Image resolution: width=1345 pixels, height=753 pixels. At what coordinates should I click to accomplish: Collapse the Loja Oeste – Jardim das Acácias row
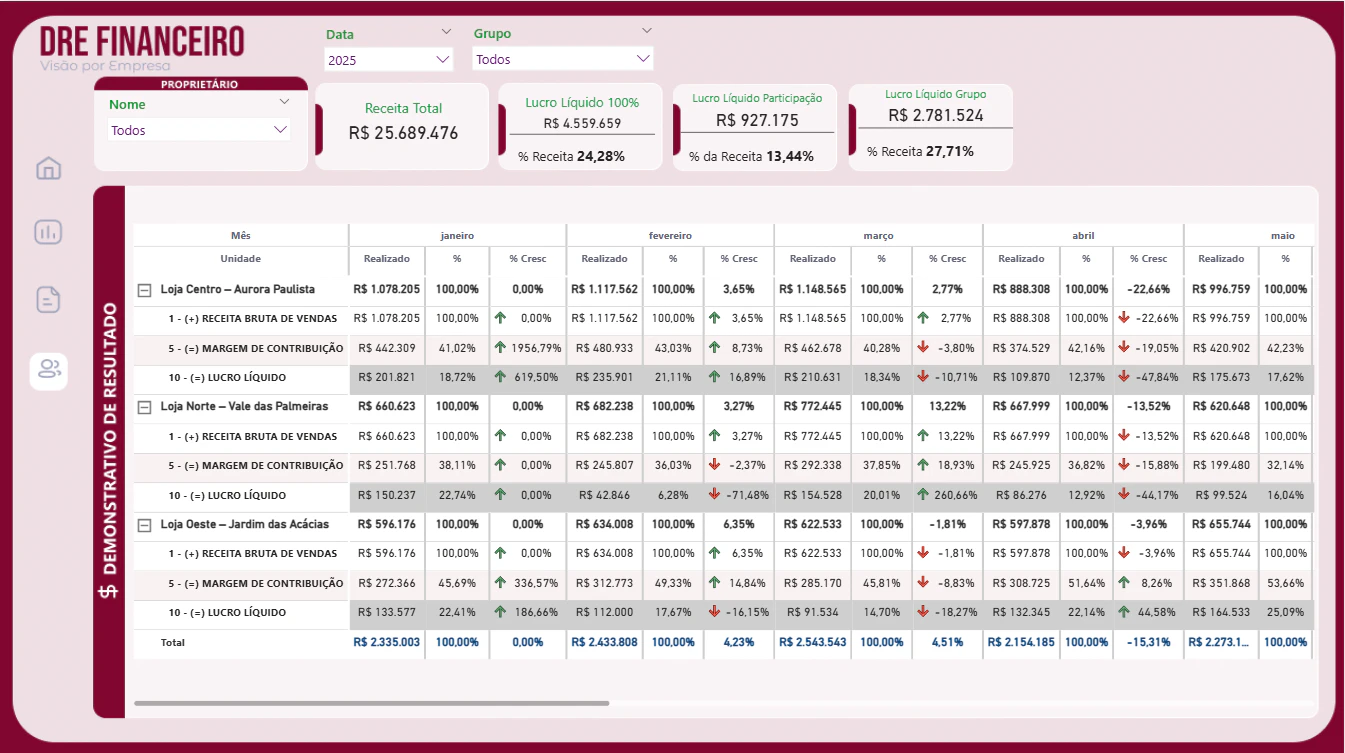tap(144, 524)
